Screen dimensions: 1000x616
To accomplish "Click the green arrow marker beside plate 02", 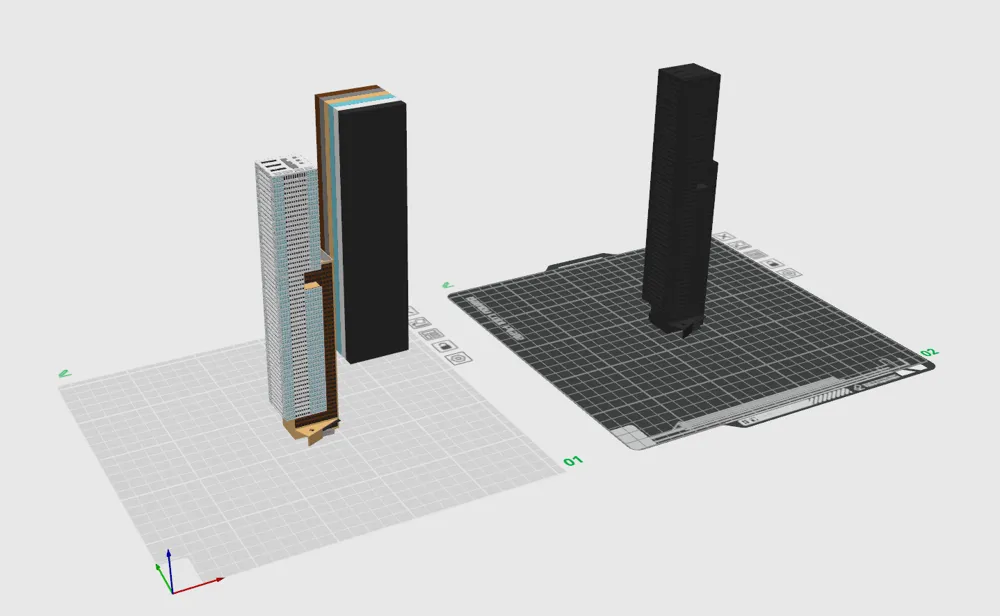I will pyautogui.click(x=447, y=283).
